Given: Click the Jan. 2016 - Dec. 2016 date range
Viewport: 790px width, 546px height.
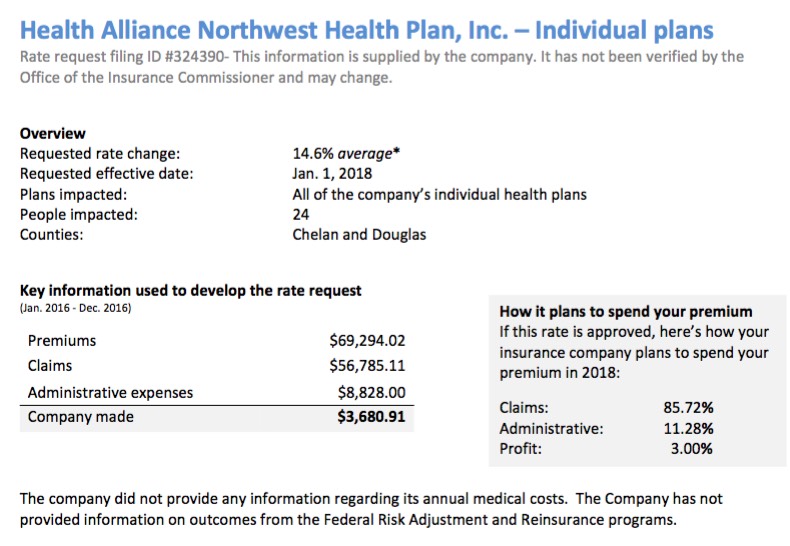Looking at the screenshot, I should pyautogui.click(x=75, y=308).
